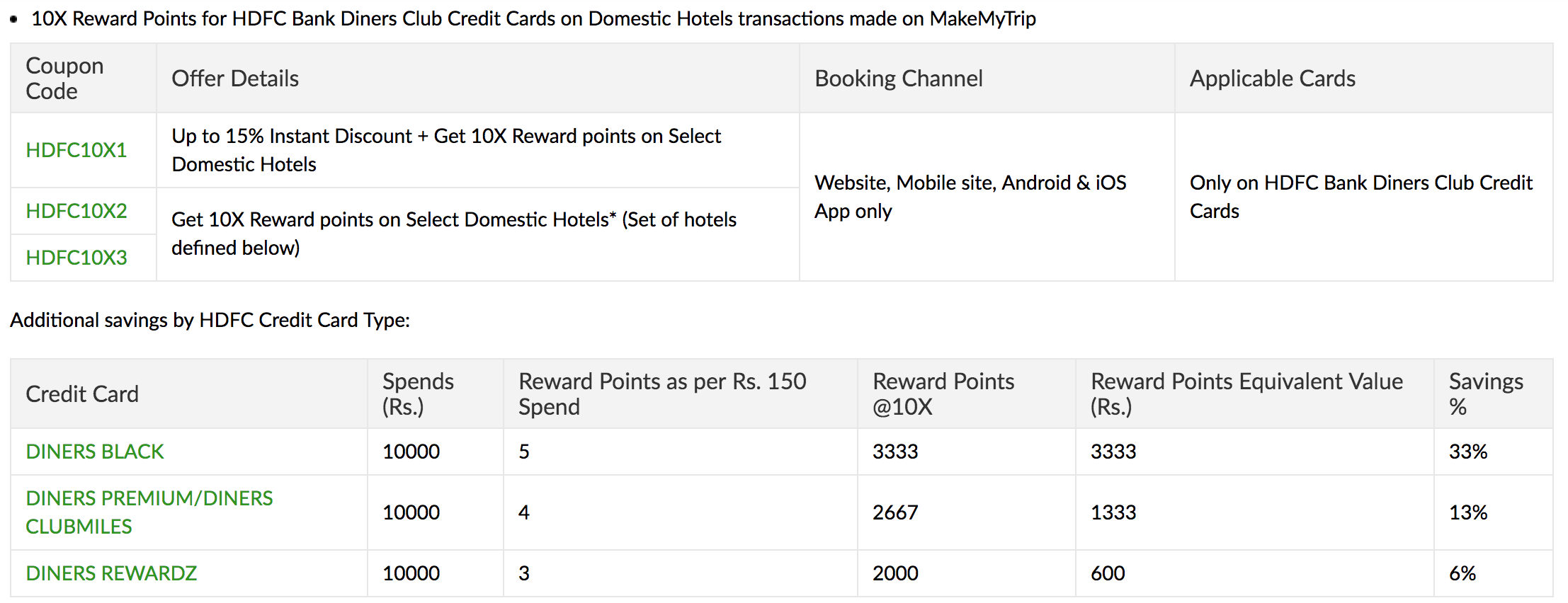Click the Reward Points @10X header
This screenshot has width=1568, height=603.
(943, 394)
